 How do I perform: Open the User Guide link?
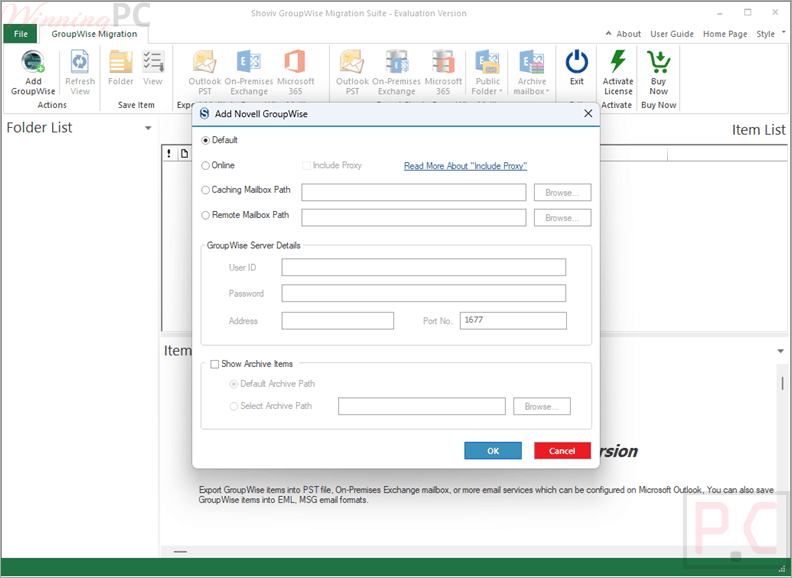[x=672, y=34]
